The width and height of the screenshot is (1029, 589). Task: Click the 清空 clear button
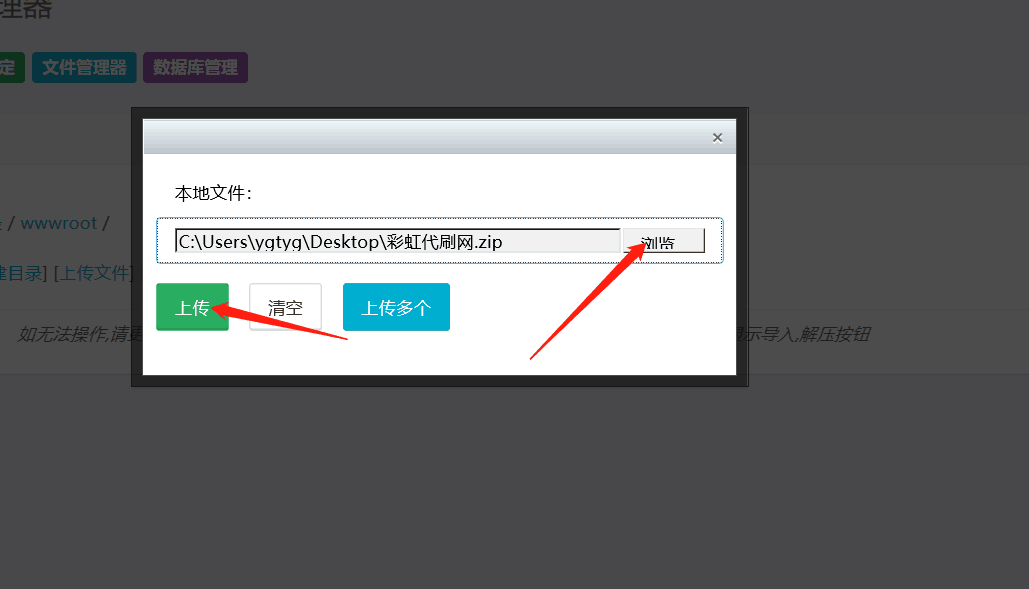coord(285,308)
